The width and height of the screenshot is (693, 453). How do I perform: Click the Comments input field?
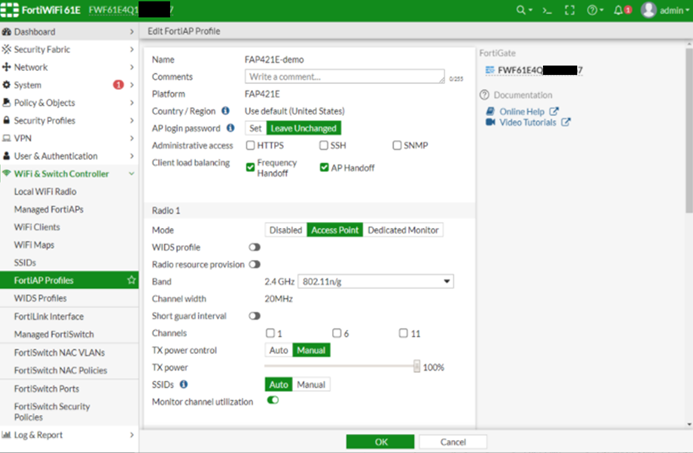[345, 76]
